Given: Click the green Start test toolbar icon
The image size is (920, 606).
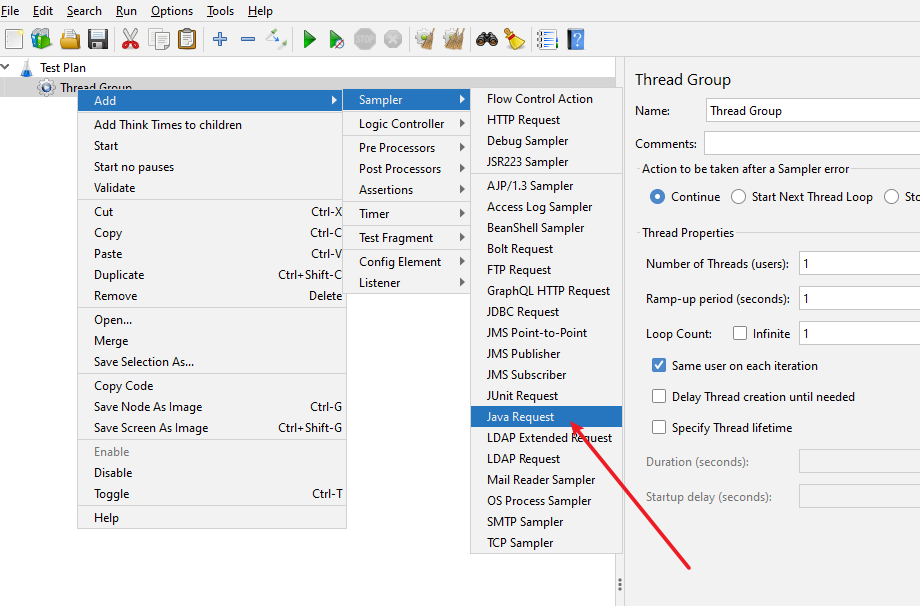Looking at the screenshot, I should coord(309,39).
